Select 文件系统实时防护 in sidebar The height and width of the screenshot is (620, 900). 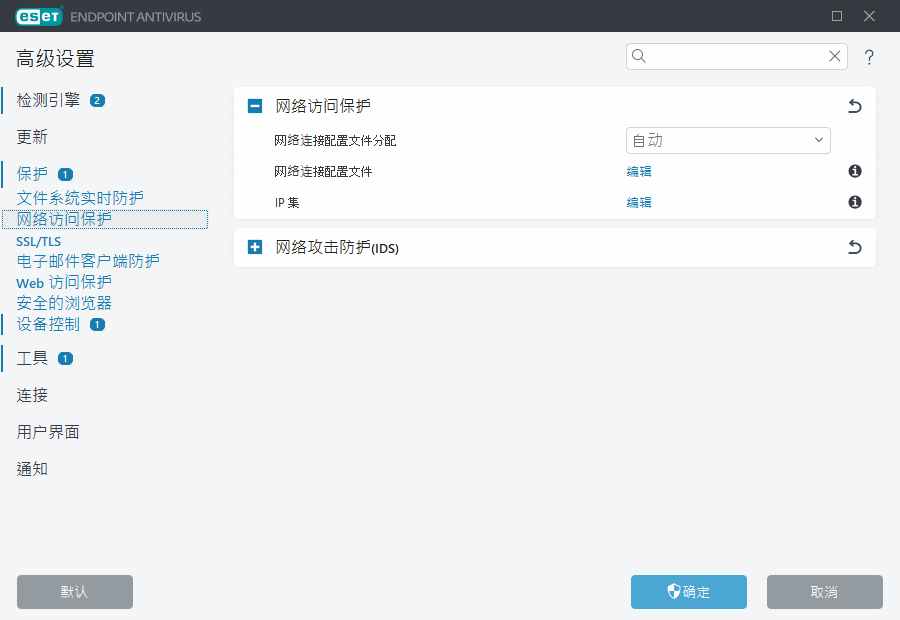tap(80, 198)
